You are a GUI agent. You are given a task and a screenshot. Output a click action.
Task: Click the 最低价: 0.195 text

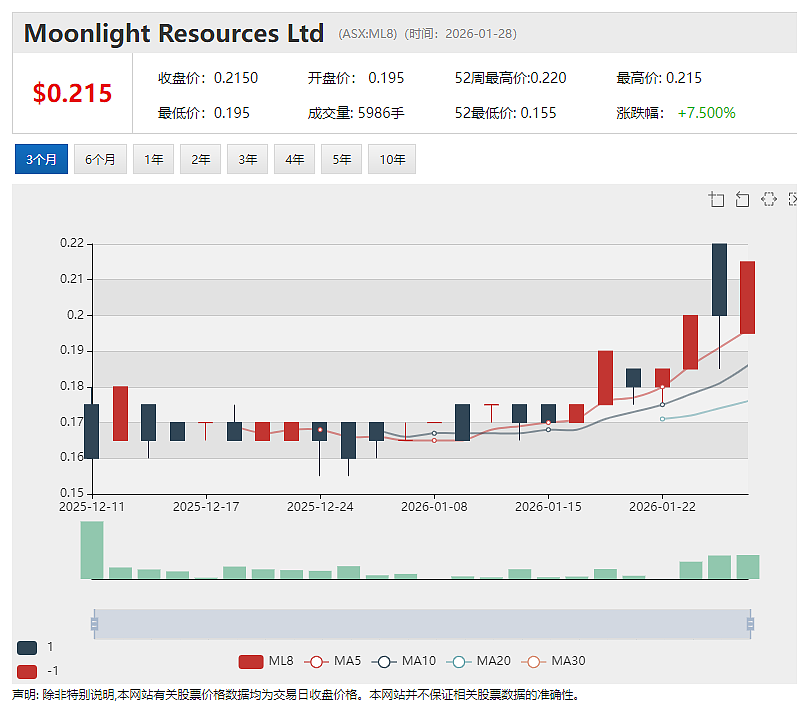(204, 113)
